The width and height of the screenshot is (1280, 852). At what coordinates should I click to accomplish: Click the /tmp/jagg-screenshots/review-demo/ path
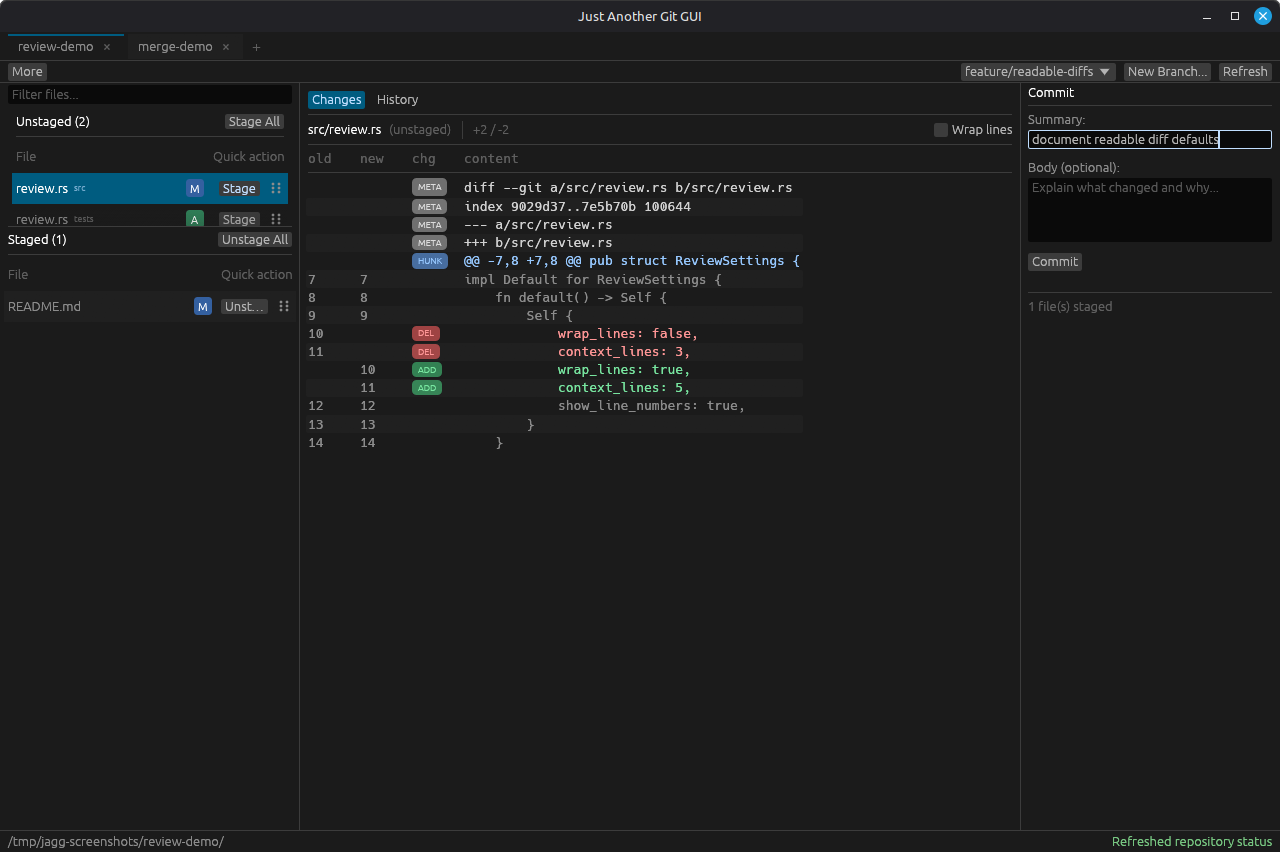[x=116, y=842]
